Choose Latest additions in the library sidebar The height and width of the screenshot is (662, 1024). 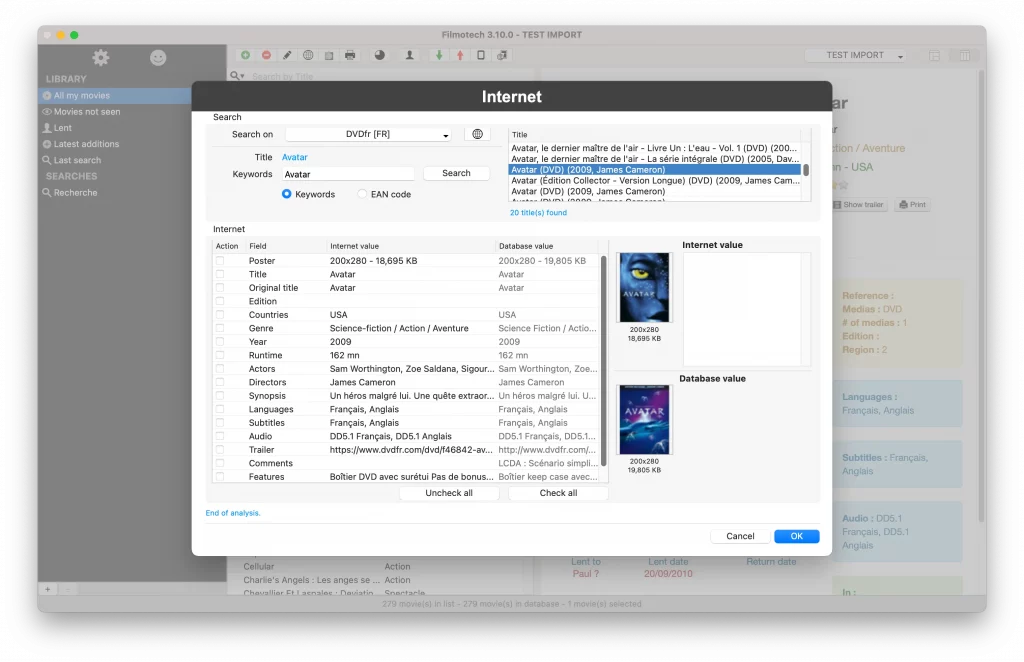(x=86, y=144)
